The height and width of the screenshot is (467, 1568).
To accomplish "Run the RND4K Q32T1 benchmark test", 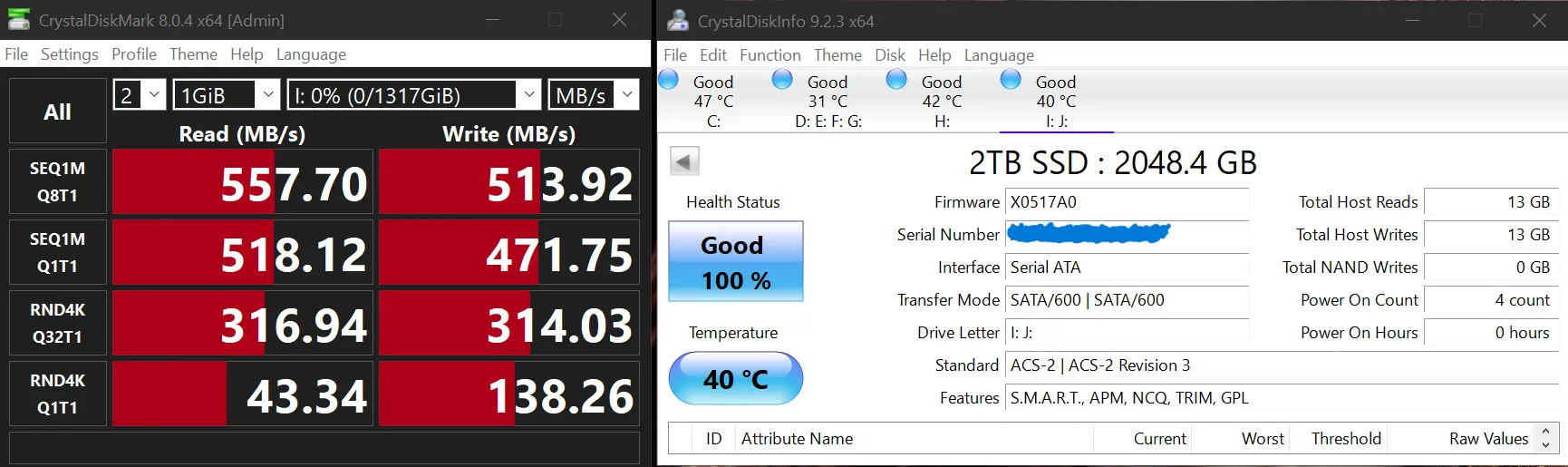I will coord(57,323).
